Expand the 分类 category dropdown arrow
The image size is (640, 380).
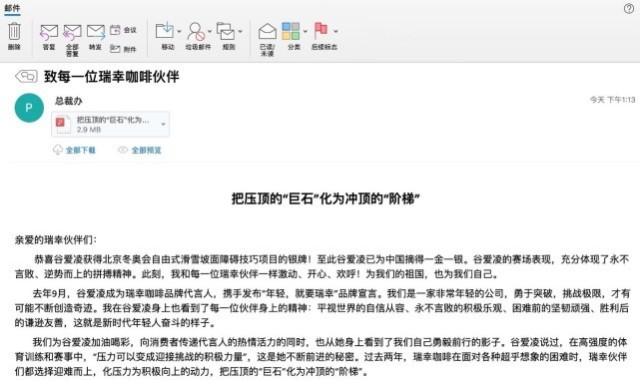[x=305, y=31]
